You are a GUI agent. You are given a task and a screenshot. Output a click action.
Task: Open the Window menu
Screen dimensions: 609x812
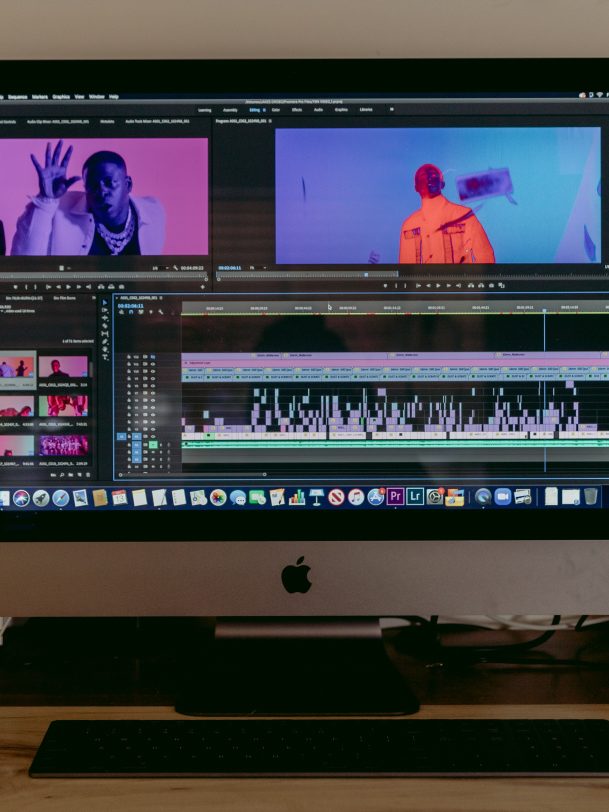[96, 97]
